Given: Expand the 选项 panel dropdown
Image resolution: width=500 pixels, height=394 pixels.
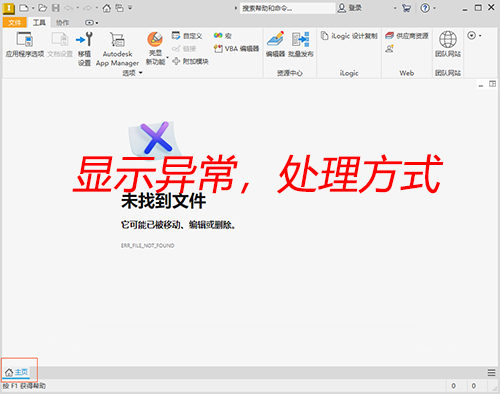Looking at the screenshot, I should 132,73.
